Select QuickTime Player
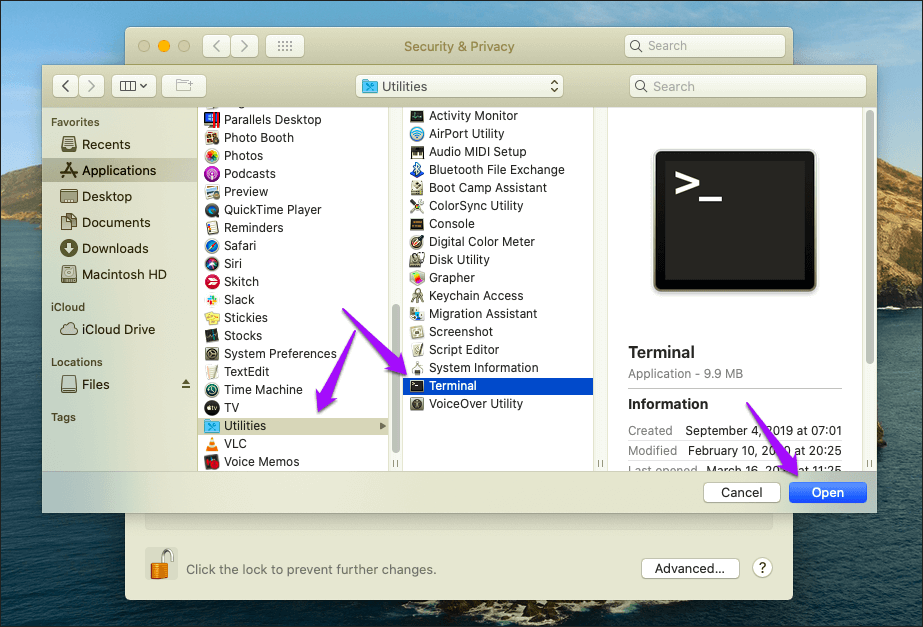The height and width of the screenshot is (627, 923). tap(293, 210)
